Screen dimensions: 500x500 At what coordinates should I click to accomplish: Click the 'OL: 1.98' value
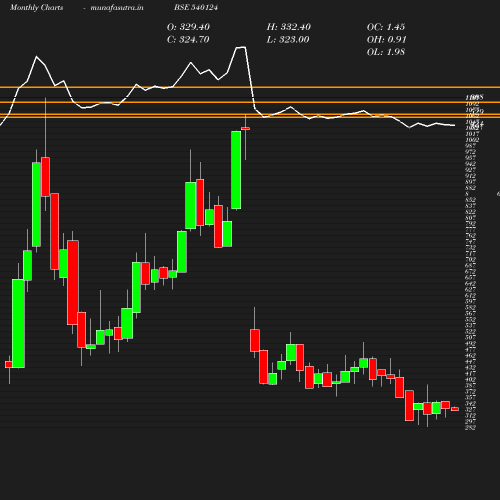click(x=386, y=52)
